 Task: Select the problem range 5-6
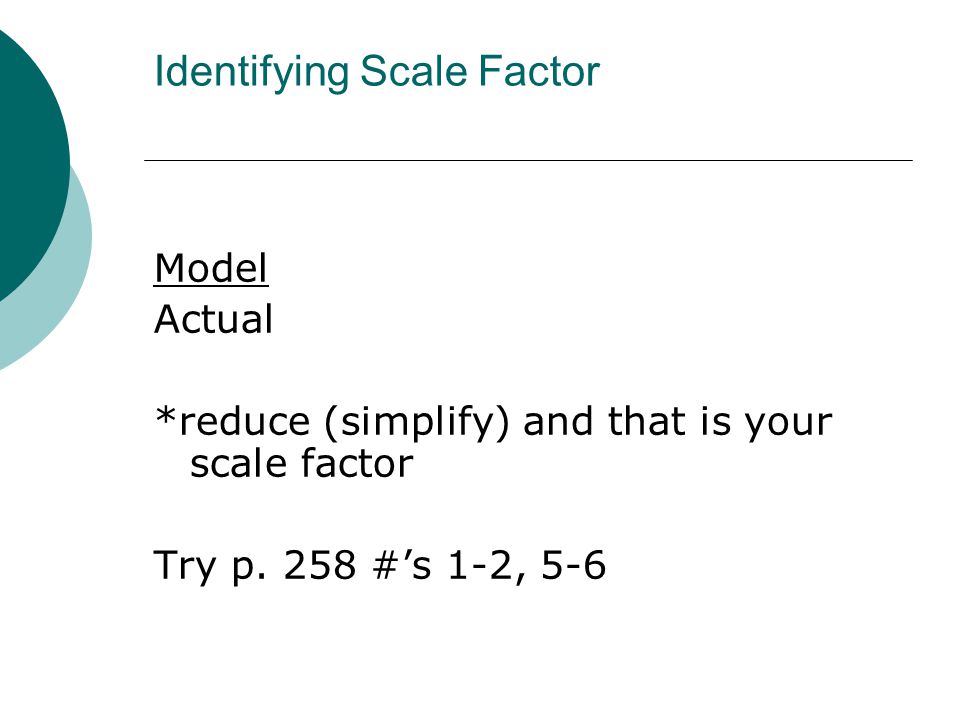coord(574,564)
